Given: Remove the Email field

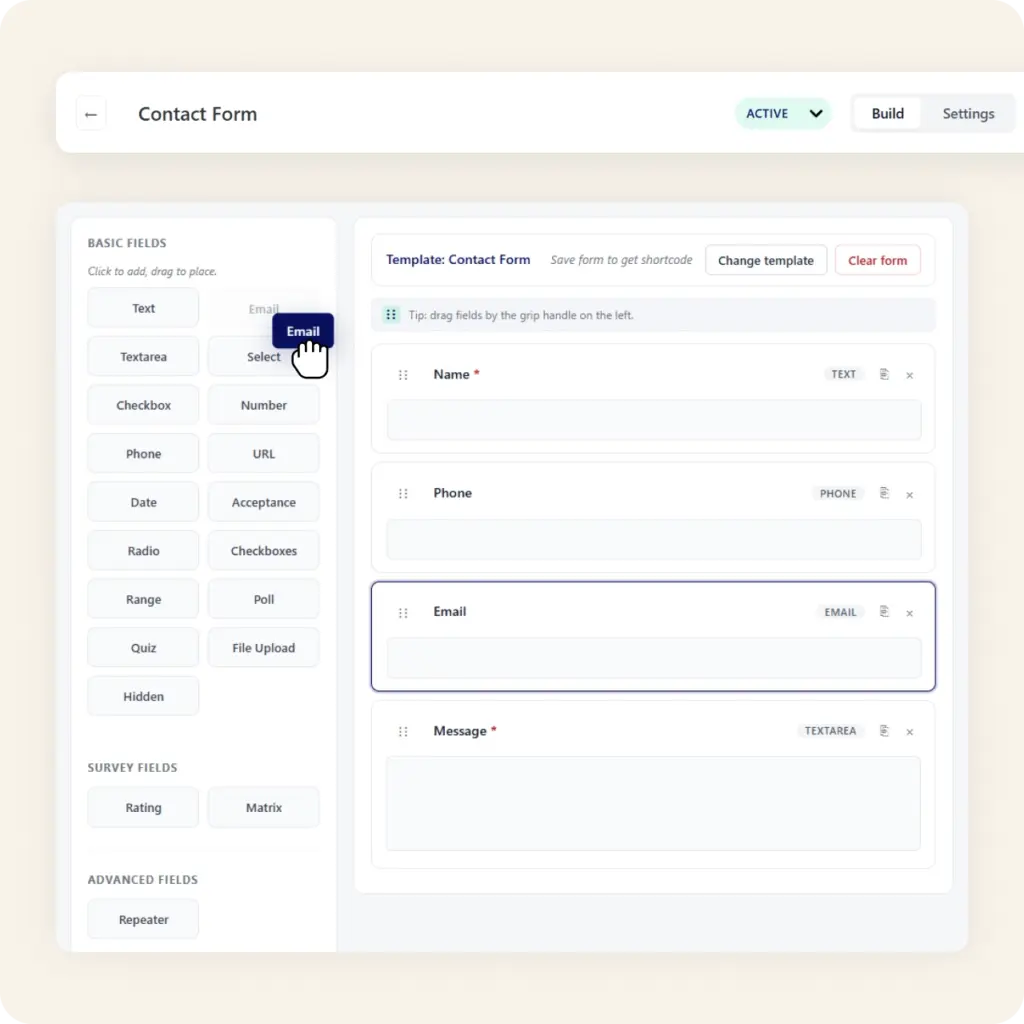Looking at the screenshot, I should [x=909, y=613].
